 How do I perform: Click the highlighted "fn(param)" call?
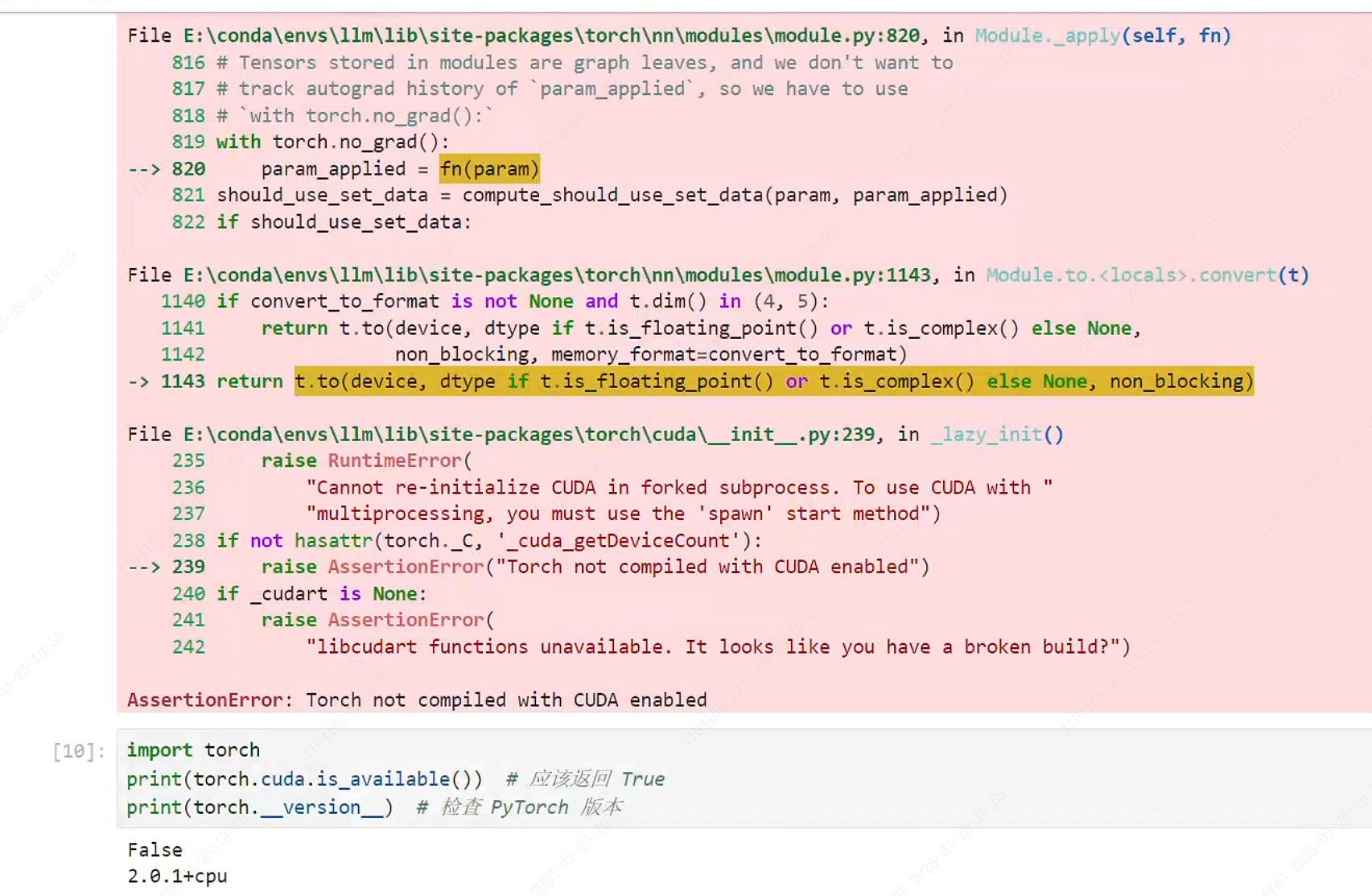pyautogui.click(x=489, y=169)
